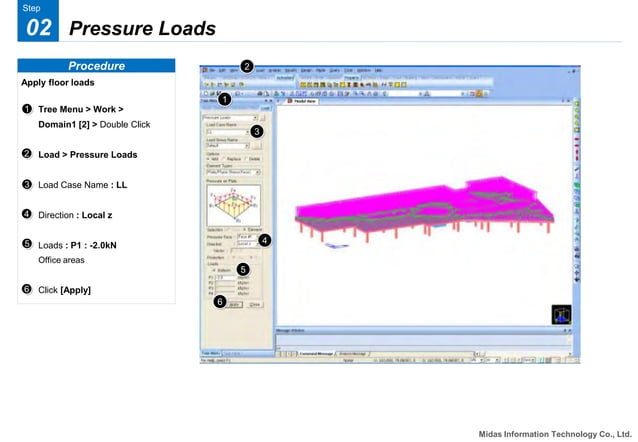
Task: Open the Help menu
Action: 378,70
